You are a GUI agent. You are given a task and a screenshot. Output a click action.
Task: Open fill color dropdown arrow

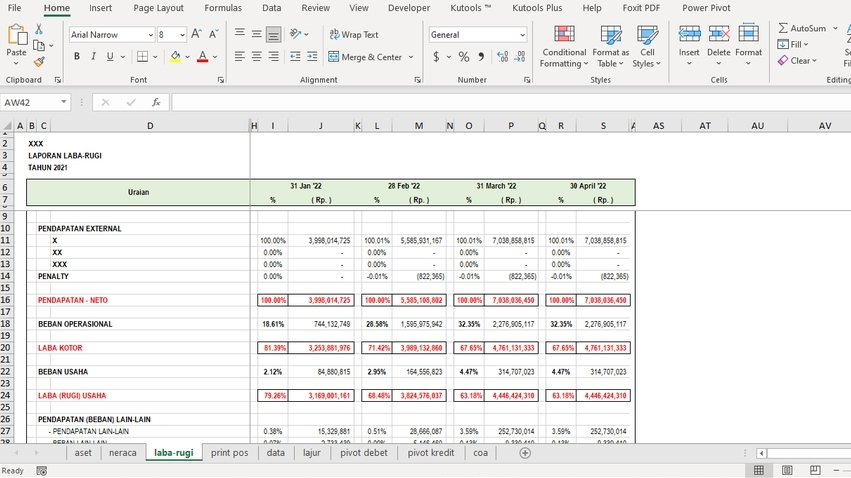(187, 57)
